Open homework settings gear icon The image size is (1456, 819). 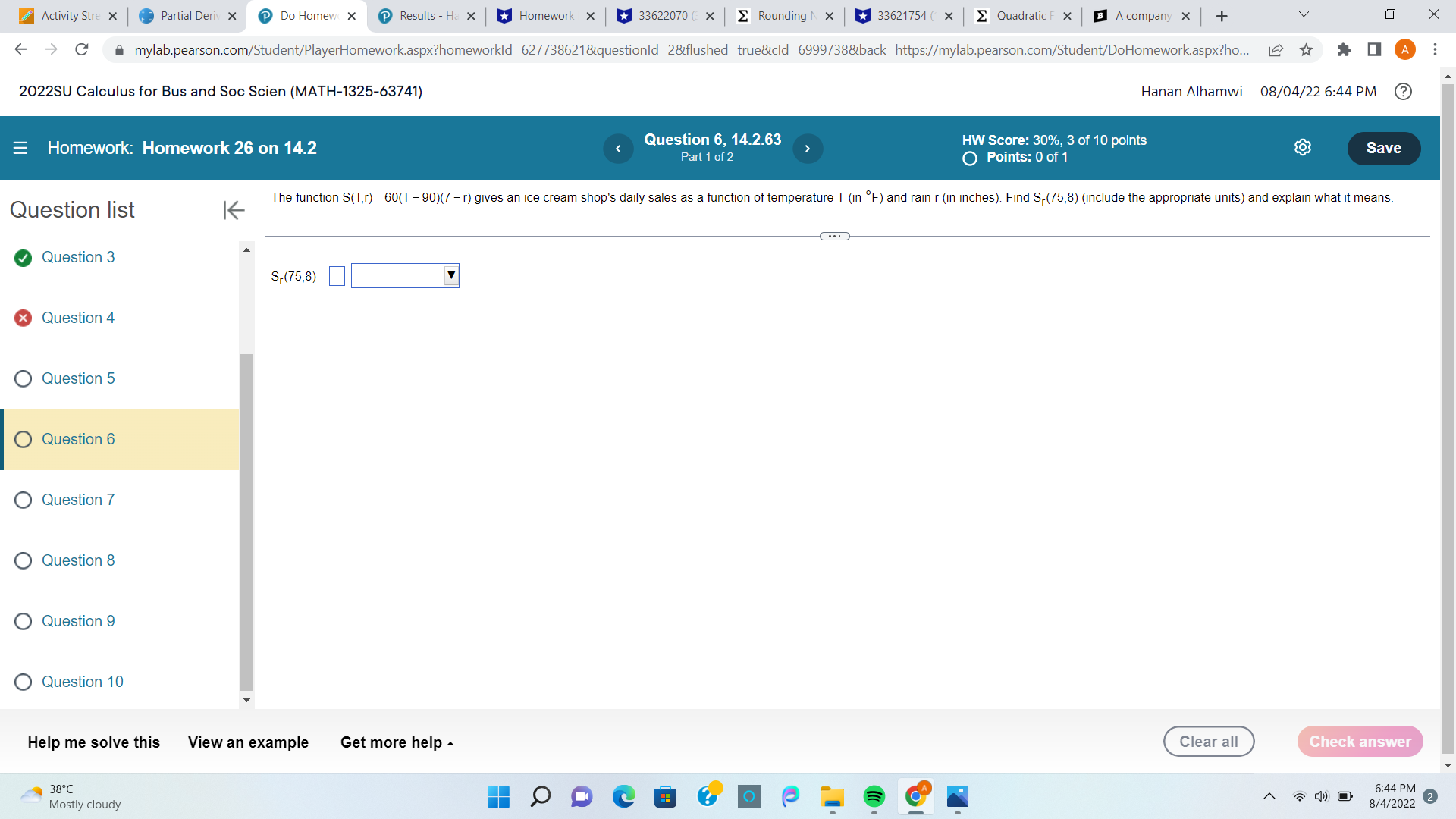coord(1302,148)
